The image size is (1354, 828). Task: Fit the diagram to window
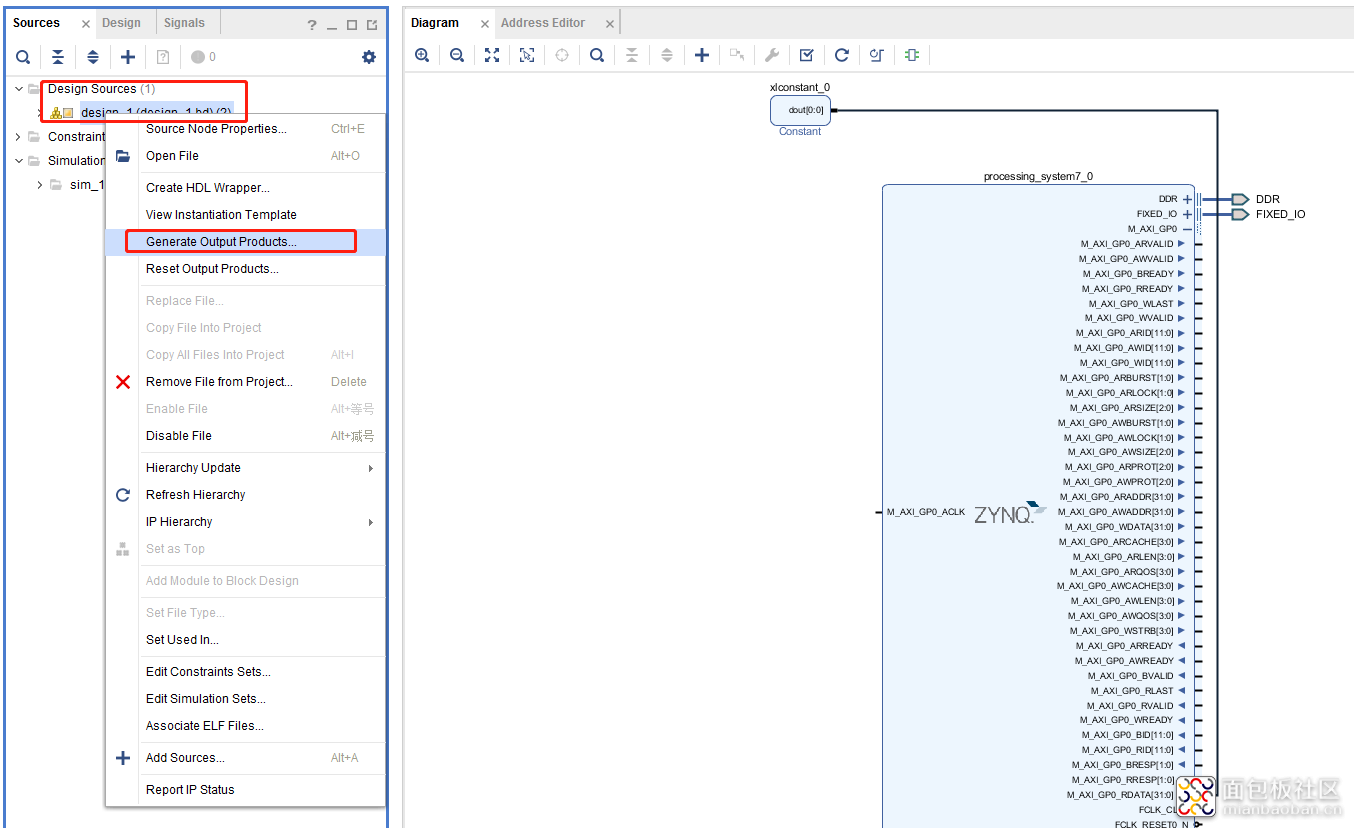[492, 55]
